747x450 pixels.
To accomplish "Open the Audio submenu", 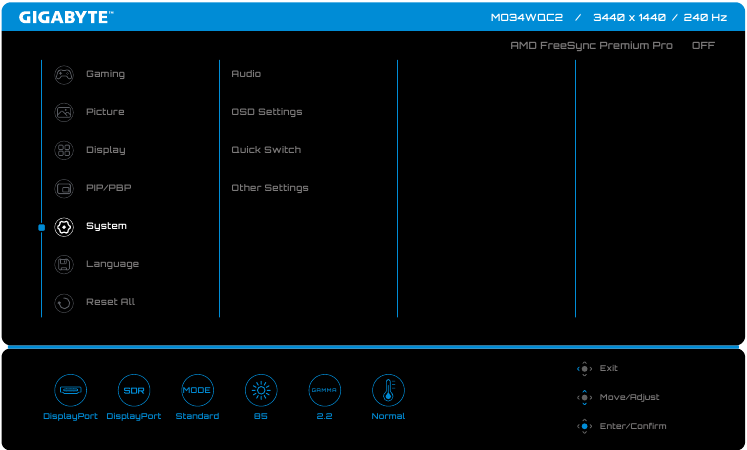I will tap(246, 74).
